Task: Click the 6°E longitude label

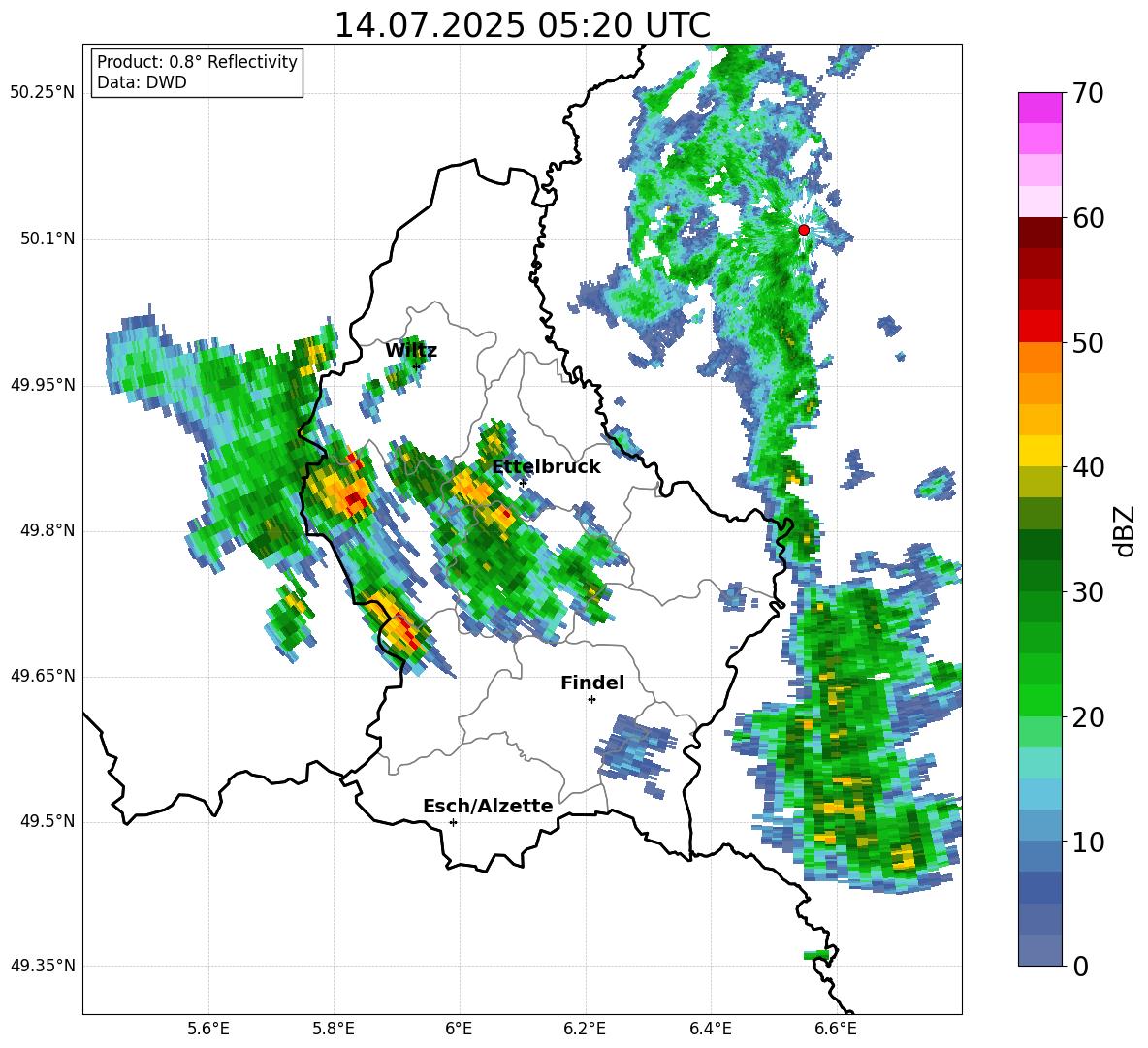Action: 459,1029
